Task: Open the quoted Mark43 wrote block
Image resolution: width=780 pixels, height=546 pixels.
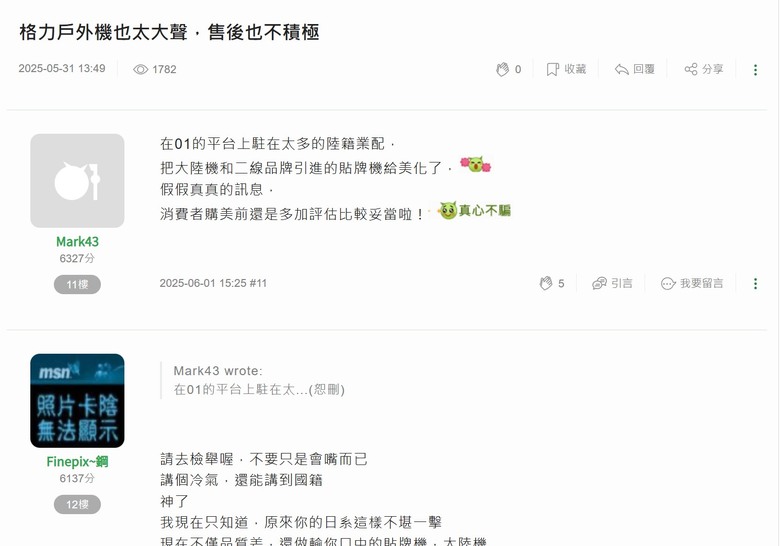Action: [x=259, y=380]
